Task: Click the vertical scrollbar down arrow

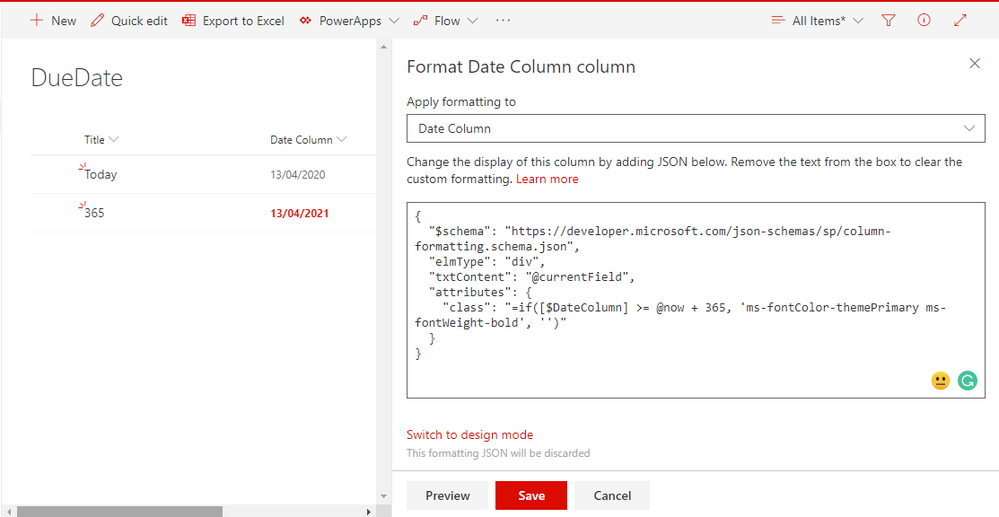Action: click(x=384, y=495)
